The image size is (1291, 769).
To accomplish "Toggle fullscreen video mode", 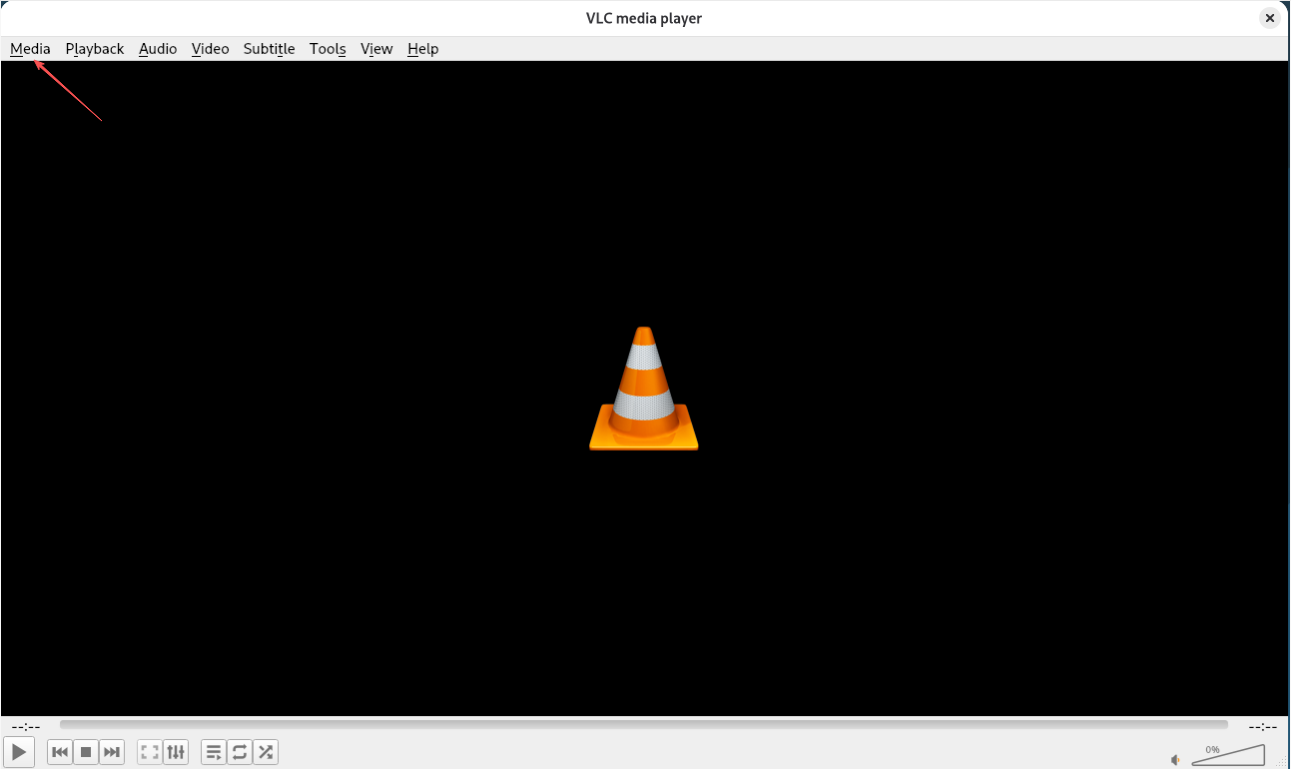I will coord(150,752).
